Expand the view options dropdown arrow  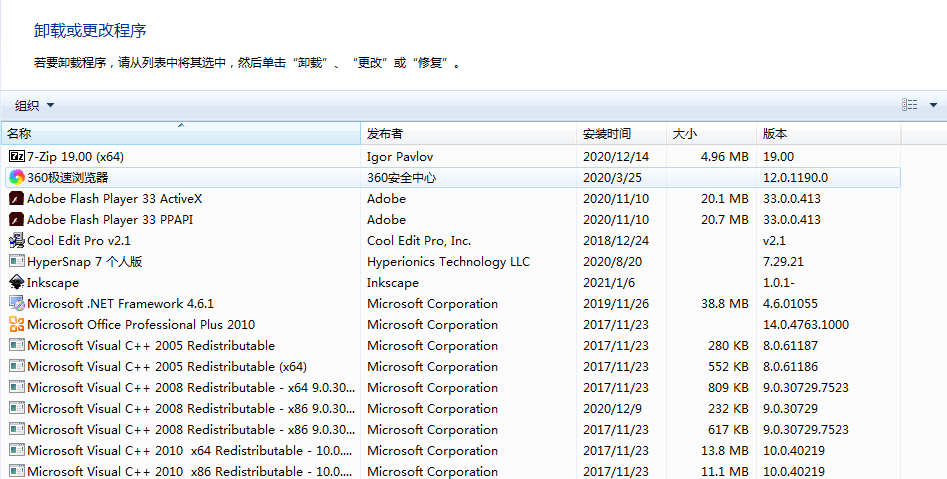point(933,105)
